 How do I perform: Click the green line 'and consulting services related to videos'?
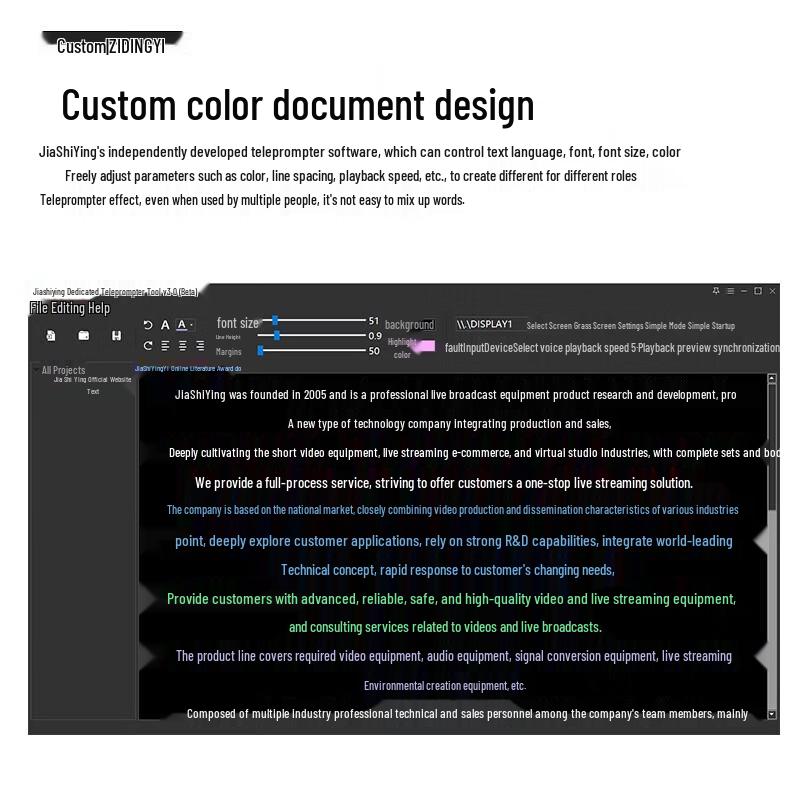pos(445,627)
